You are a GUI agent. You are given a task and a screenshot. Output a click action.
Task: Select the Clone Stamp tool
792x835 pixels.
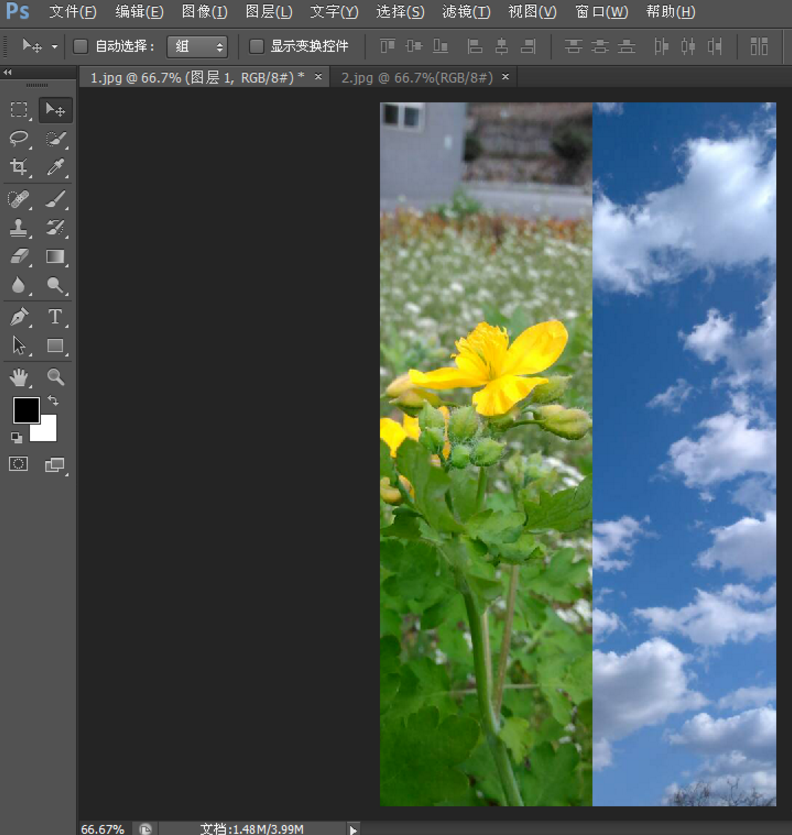[19, 228]
